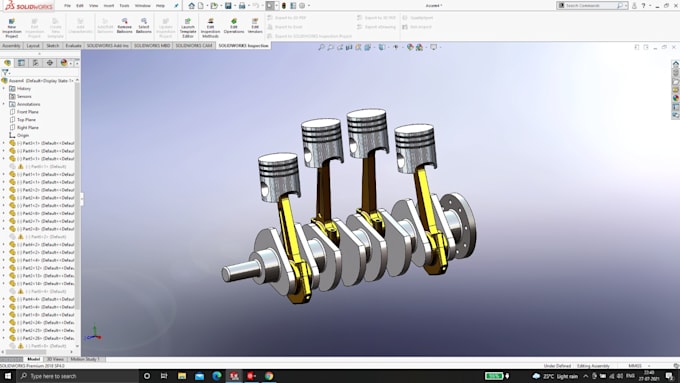Open the feature tree filter dropdown
The width and height of the screenshot is (680, 383).
click(6, 72)
